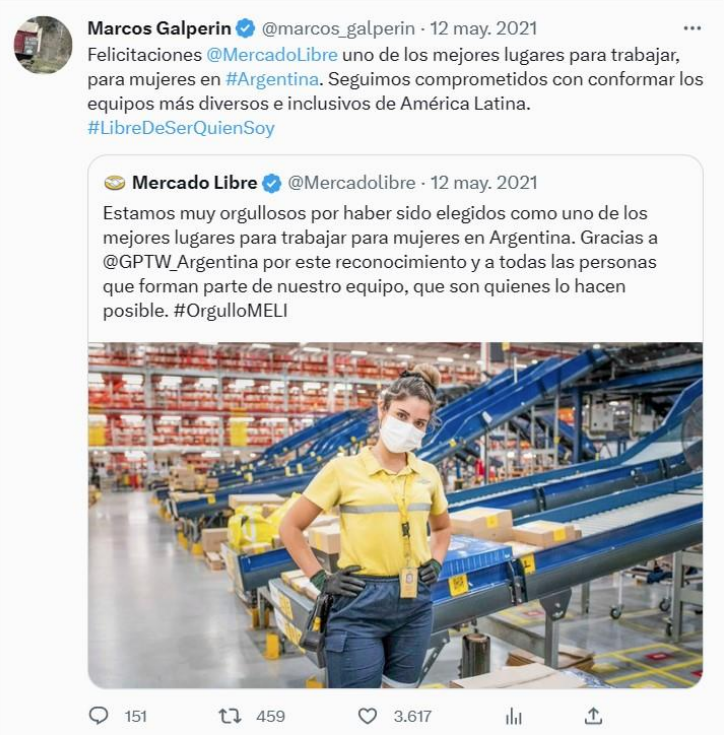Follow the #Argentina hashtag link
724x739 pixels.
[x=272, y=79]
